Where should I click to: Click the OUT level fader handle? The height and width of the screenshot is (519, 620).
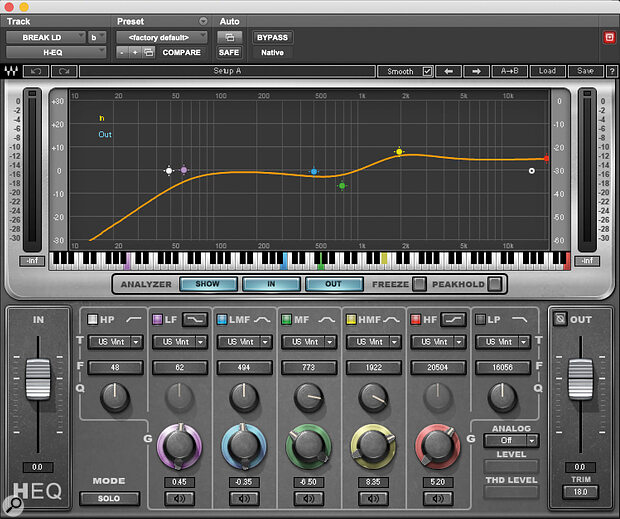tap(580, 379)
